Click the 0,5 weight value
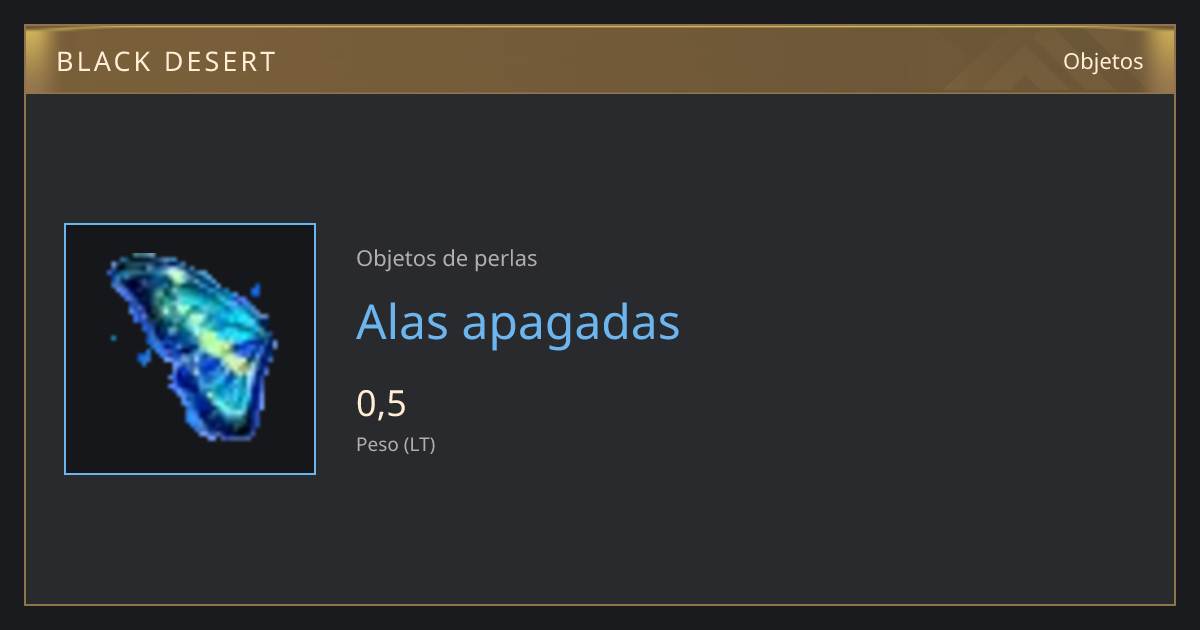 coord(381,403)
